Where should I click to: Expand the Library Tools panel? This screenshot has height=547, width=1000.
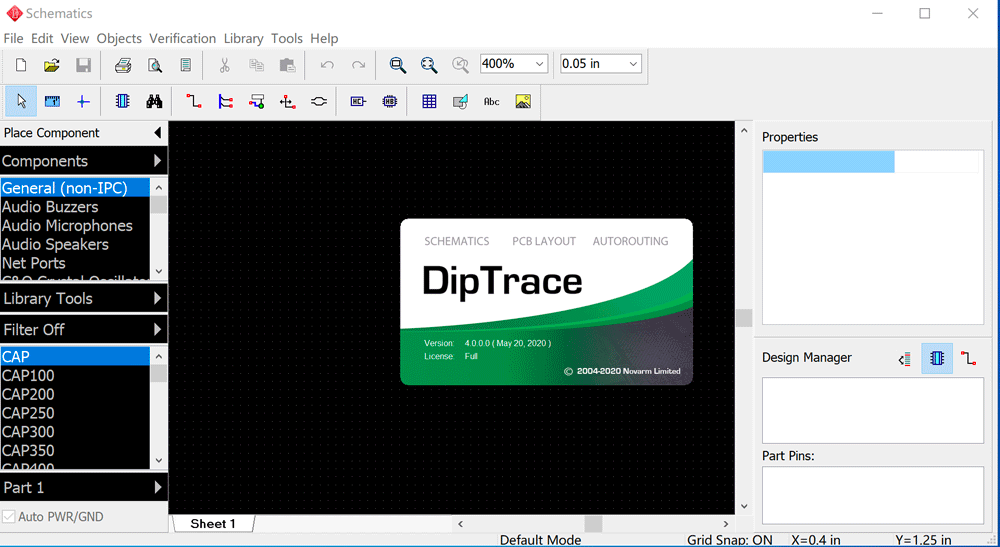83,298
